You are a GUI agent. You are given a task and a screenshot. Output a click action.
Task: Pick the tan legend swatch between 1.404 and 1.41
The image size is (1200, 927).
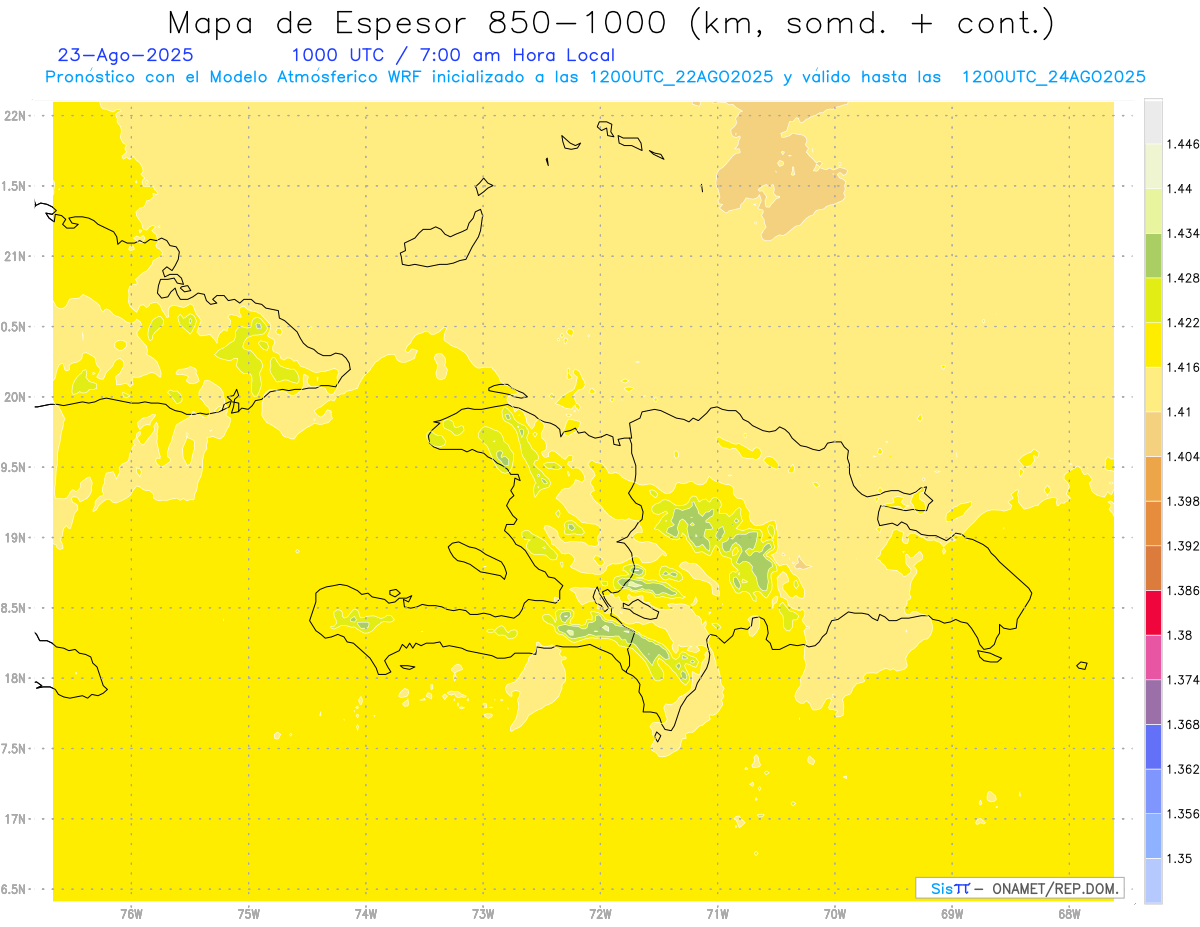(1153, 434)
